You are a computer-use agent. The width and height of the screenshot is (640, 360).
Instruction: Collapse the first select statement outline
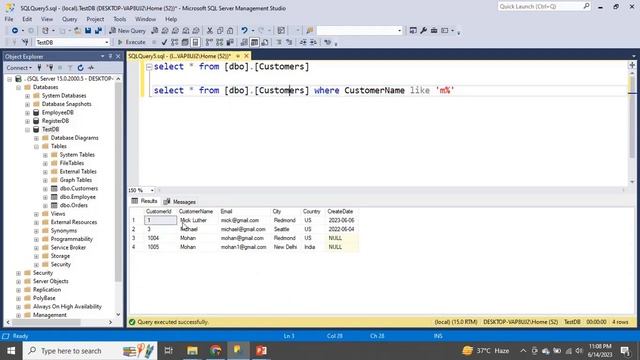pyautogui.click(x=149, y=67)
